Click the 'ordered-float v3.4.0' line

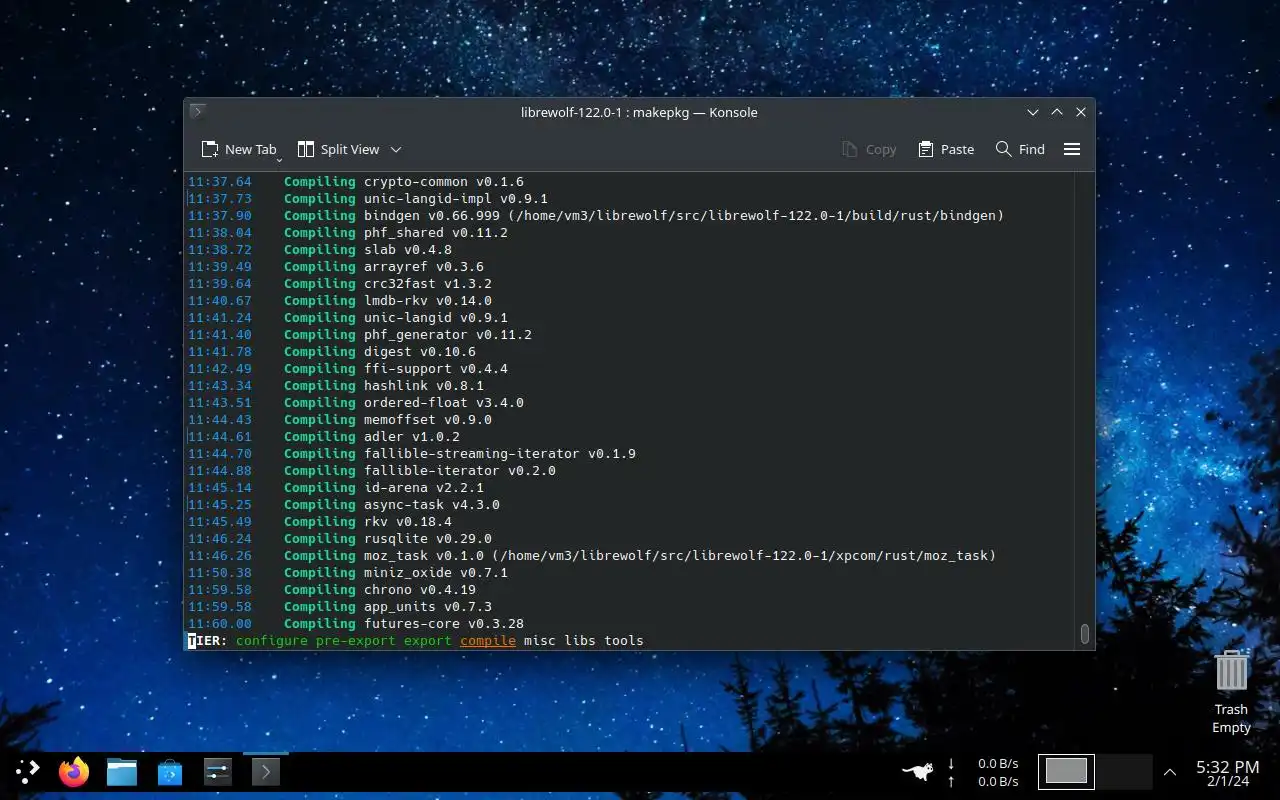(444, 403)
